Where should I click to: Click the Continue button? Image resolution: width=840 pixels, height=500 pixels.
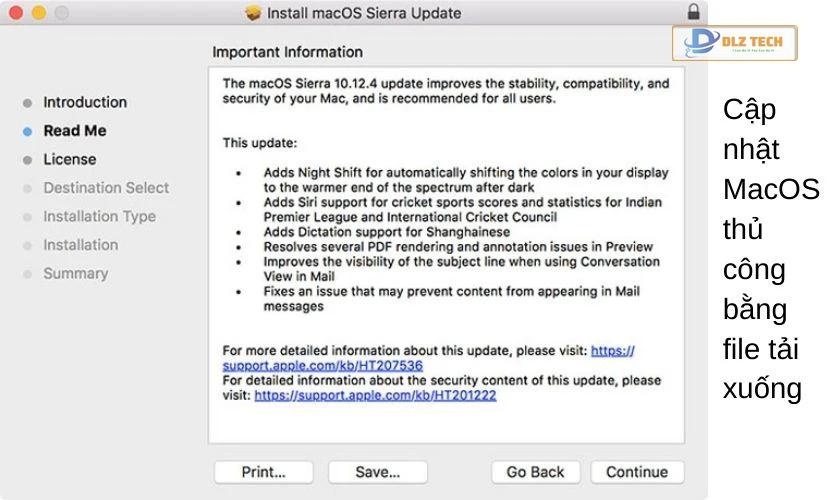coord(637,472)
